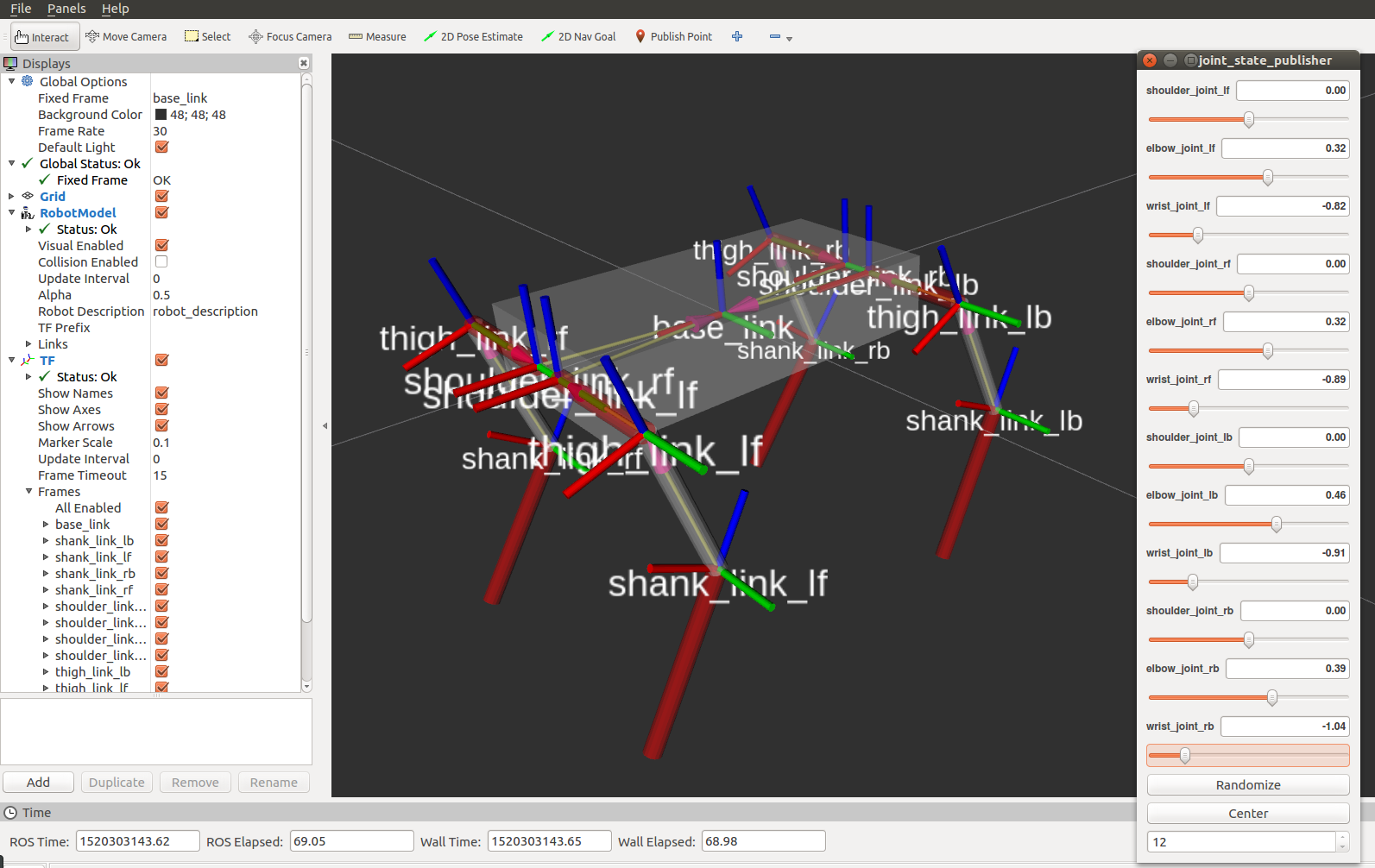Click the Rename button
This screenshot has height=868, width=1375.
(x=274, y=782)
